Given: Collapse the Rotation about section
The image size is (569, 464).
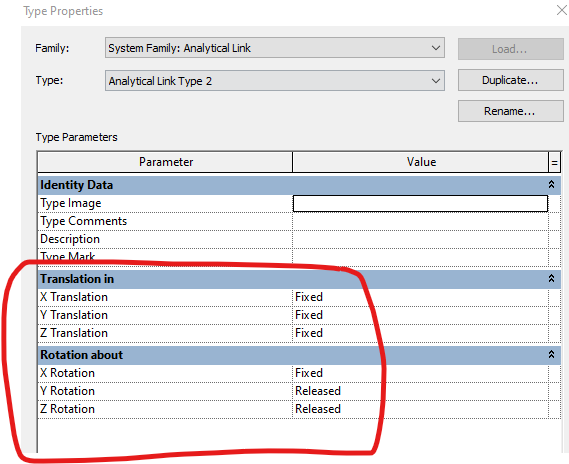Looking at the screenshot, I should pyautogui.click(x=551, y=354).
